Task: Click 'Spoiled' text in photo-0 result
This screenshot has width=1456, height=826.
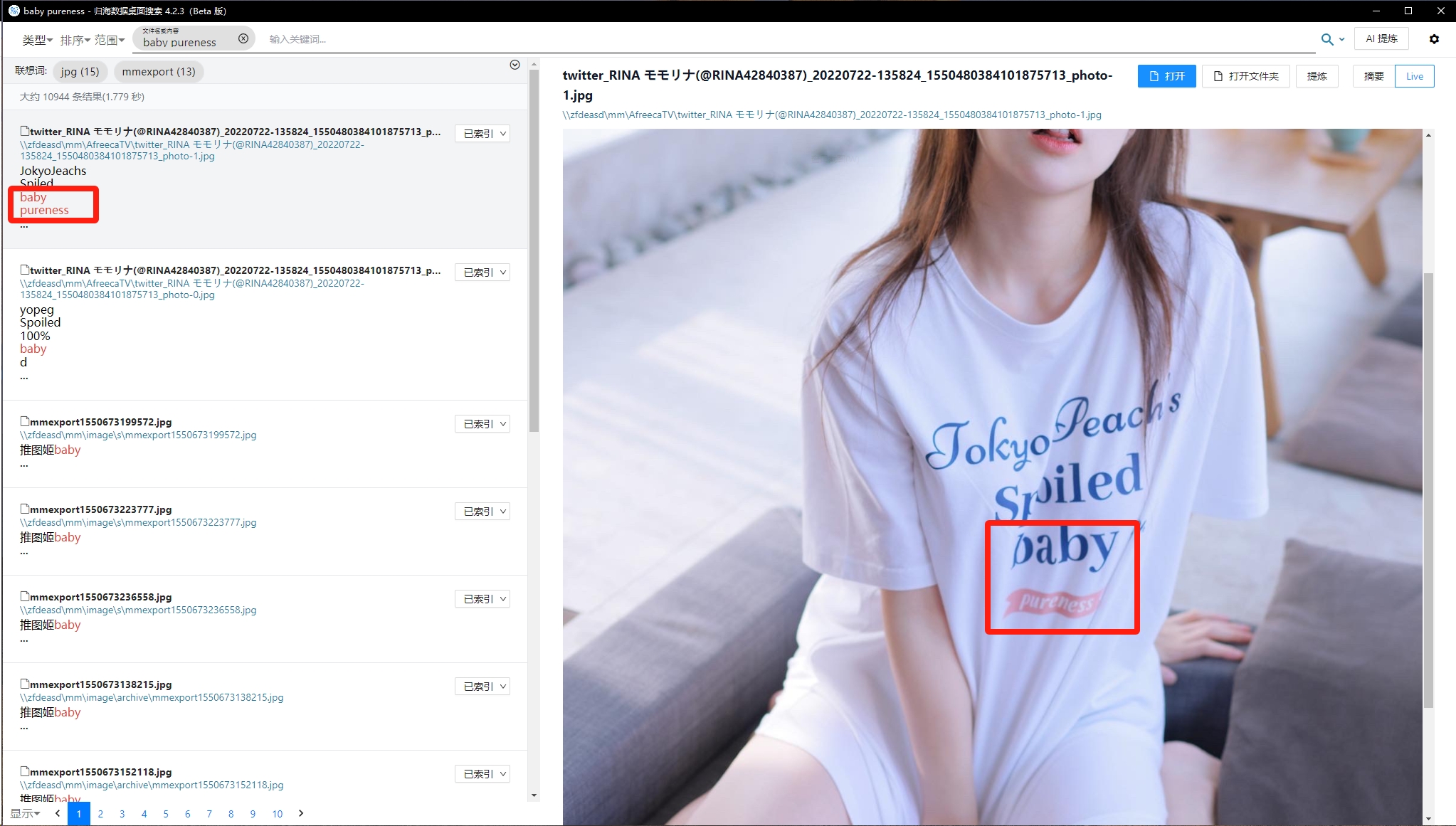Action: (41, 322)
